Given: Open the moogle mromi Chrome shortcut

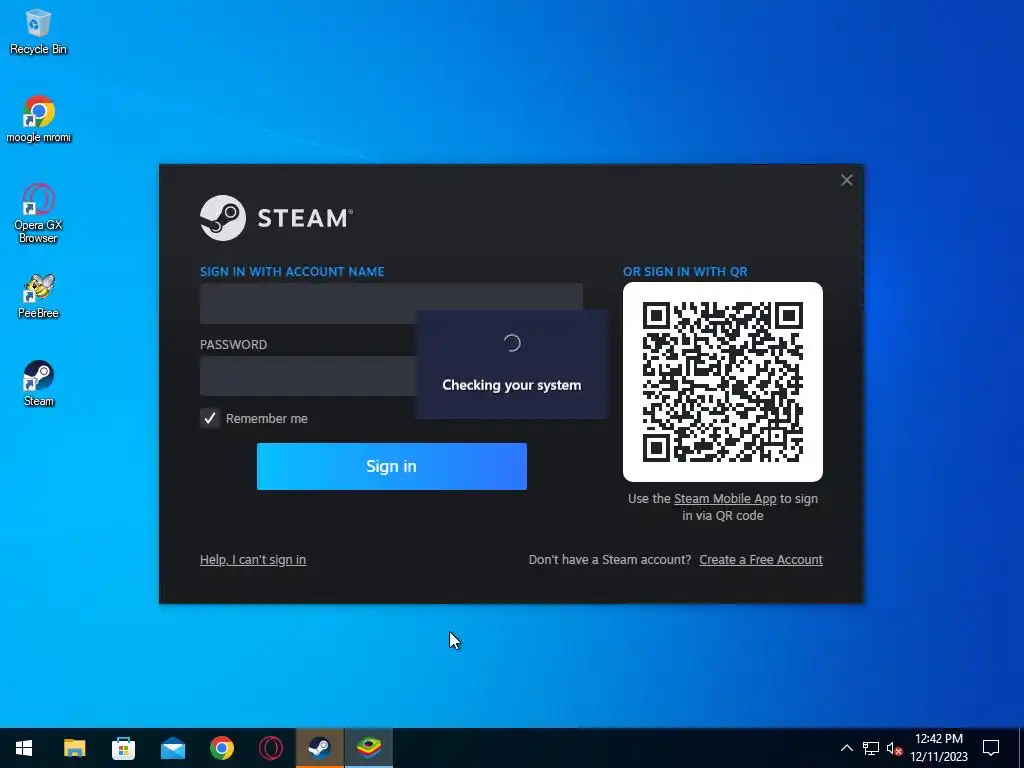Looking at the screenshot, I should point(39,120).
